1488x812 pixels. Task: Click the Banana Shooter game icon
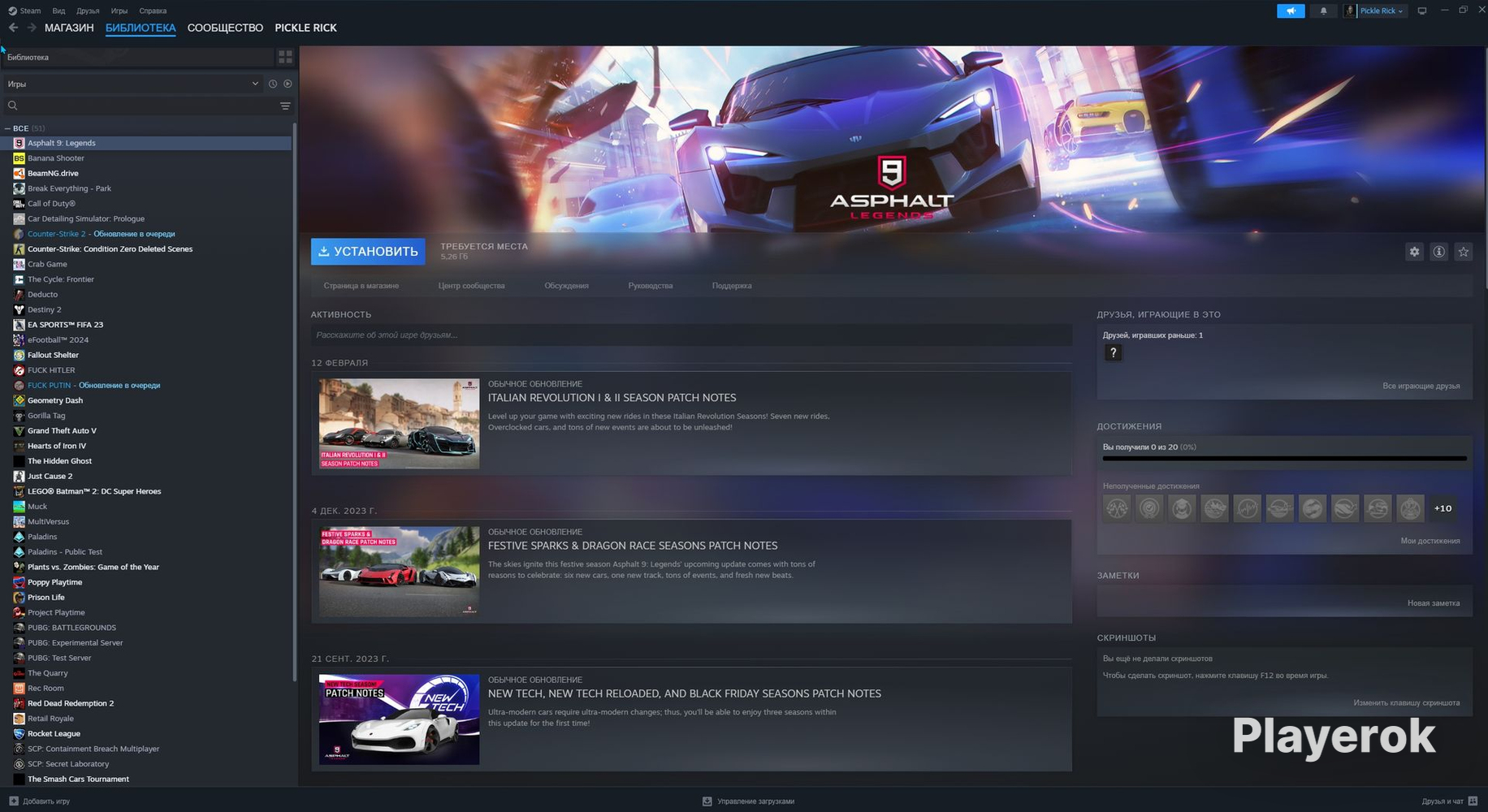(x=19, y=158)
